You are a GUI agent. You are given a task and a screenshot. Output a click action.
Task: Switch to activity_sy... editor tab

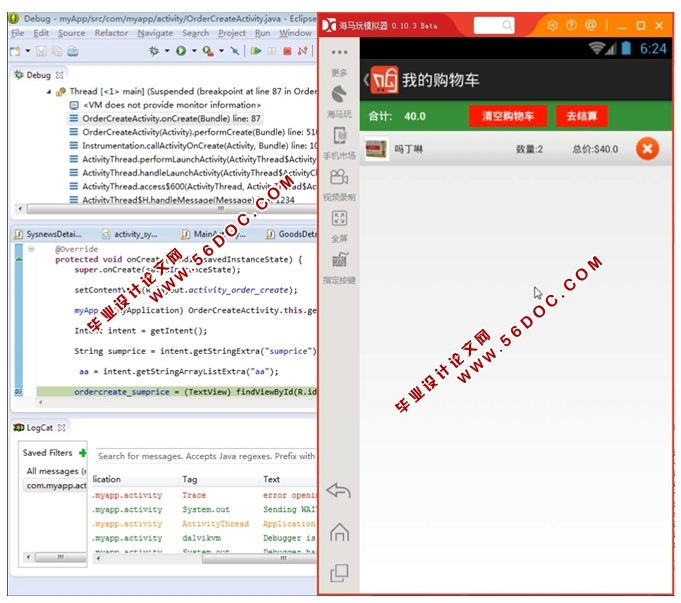130,234
